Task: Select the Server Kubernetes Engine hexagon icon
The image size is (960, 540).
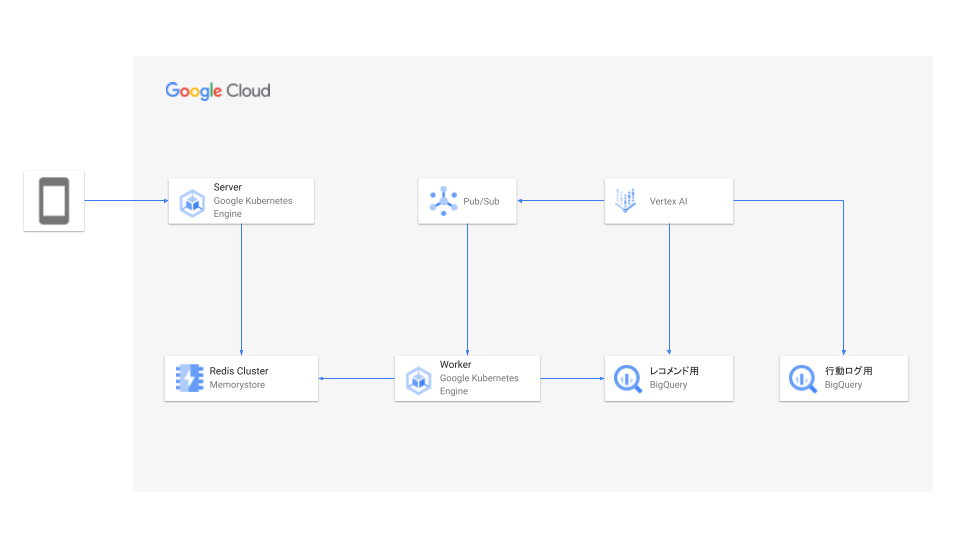Action: click(x=192, y=203)
